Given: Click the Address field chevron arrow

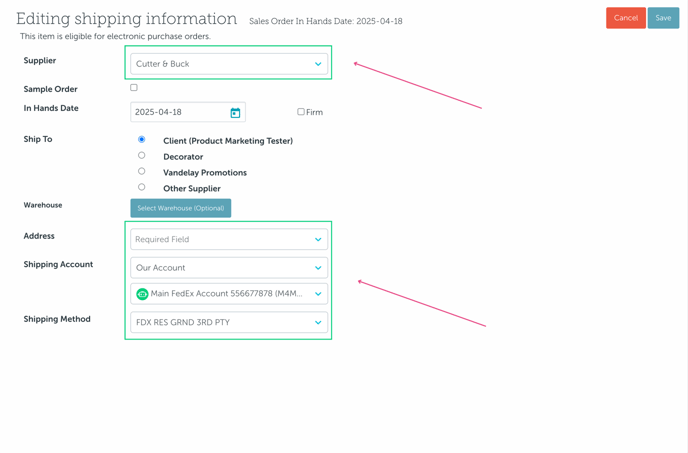Looking at the screenshot, I should click(x=318, y=240).
